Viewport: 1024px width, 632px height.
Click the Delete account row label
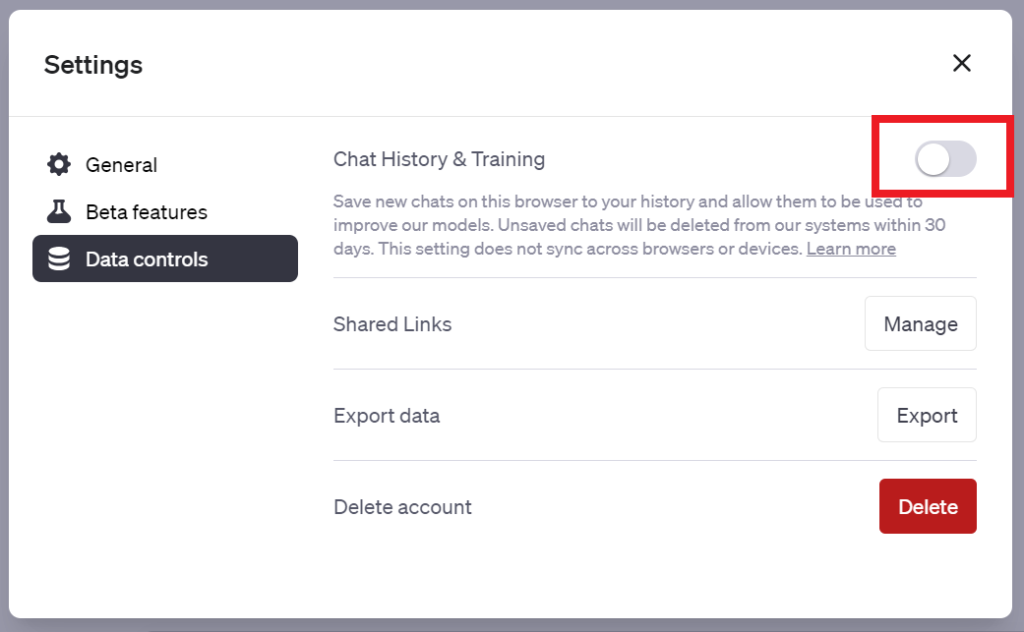point(402,507)
